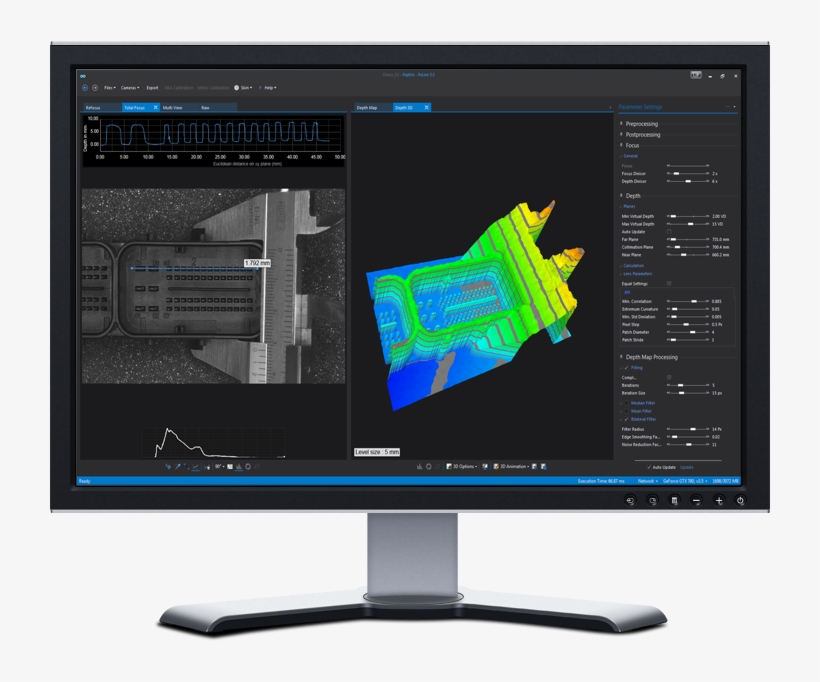Click the monitor plus button icon

point(718,500)
